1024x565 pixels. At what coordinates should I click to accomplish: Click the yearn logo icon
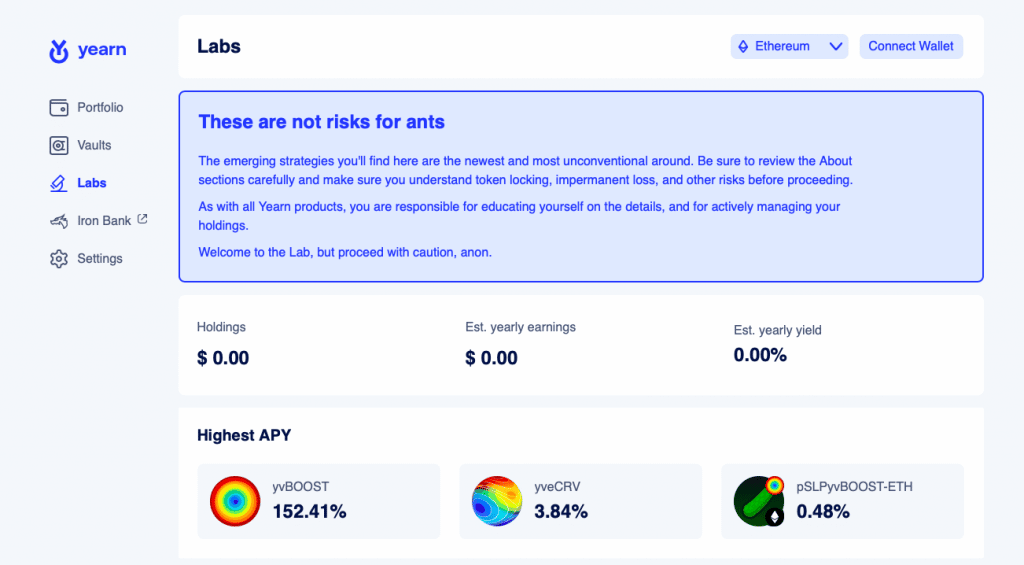59,51
